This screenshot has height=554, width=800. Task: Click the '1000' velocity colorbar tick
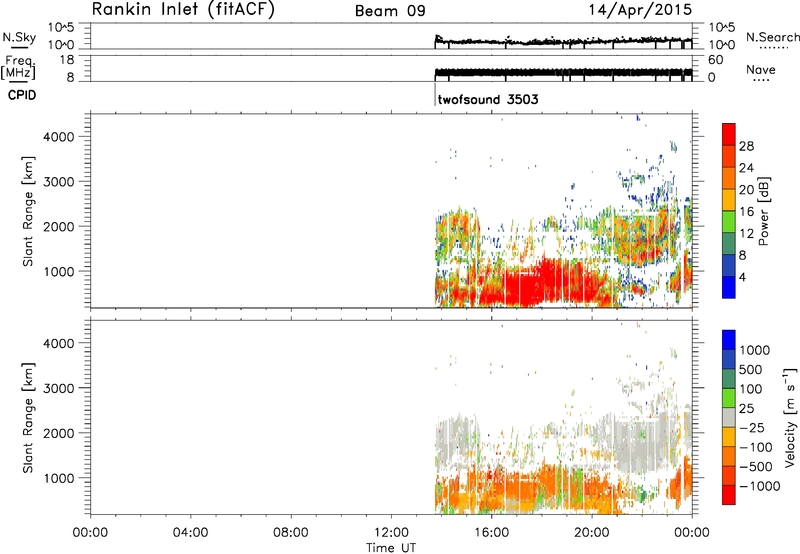[755, 350]
